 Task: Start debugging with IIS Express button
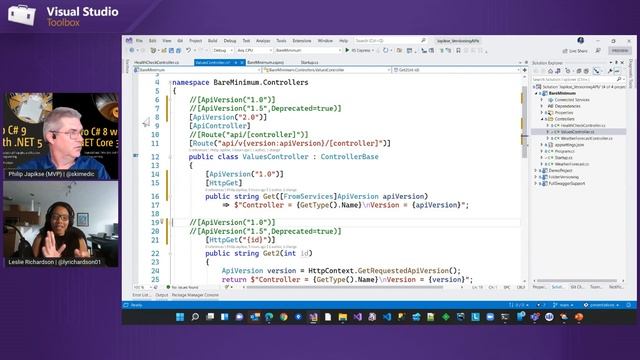358,50
